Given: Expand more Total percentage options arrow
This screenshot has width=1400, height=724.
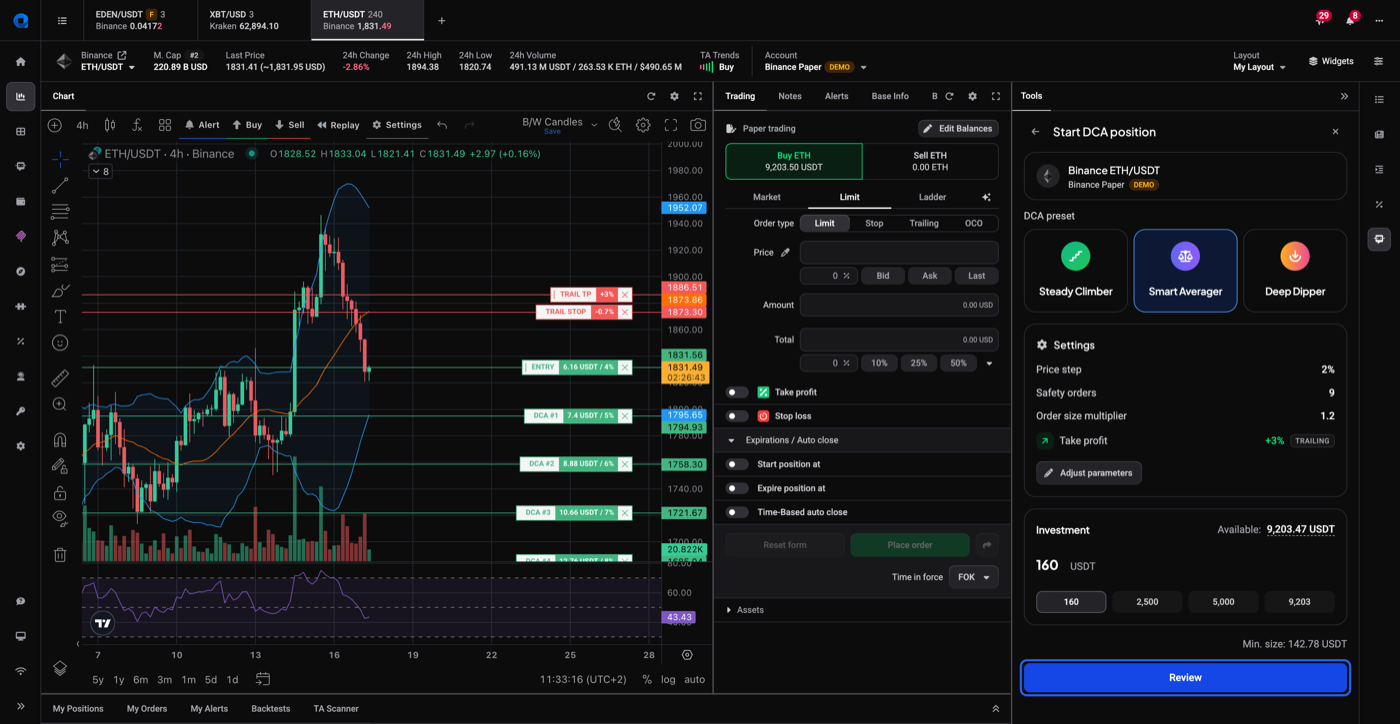Looking at the screenshot, I should [x=989, y=363].
